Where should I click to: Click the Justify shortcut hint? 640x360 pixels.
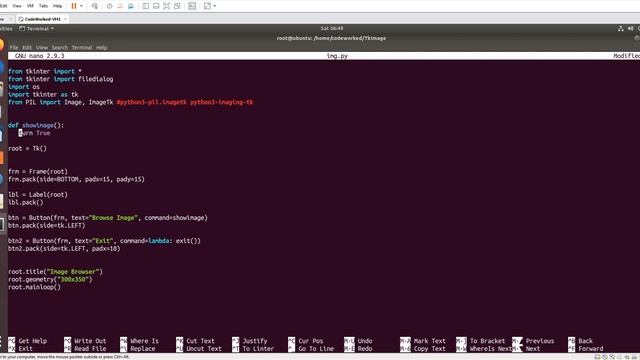(x=250, y=341)
